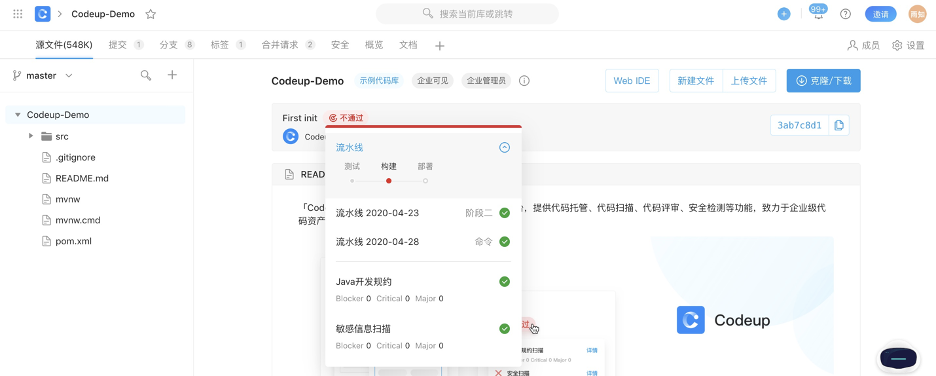Click the 不通过 failed status badge
The image size is (936, 376).
click(x=346, y=118)
